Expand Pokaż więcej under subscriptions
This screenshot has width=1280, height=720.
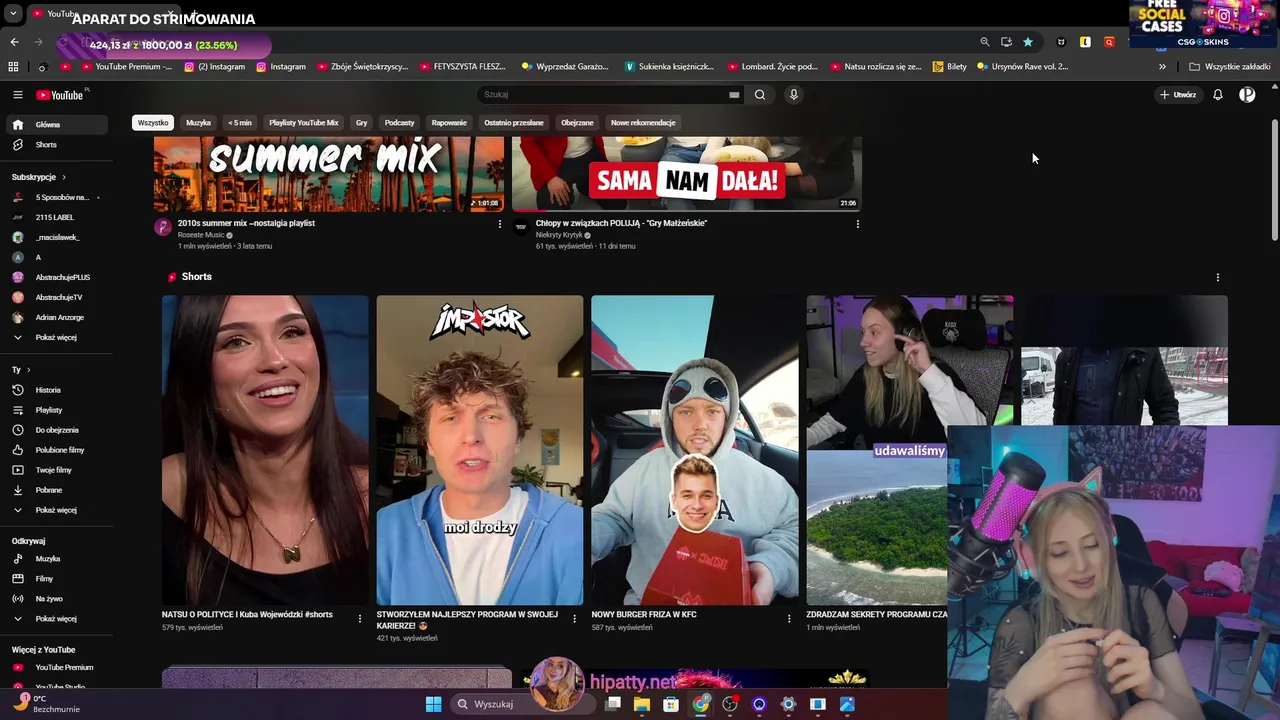[57, 337]
